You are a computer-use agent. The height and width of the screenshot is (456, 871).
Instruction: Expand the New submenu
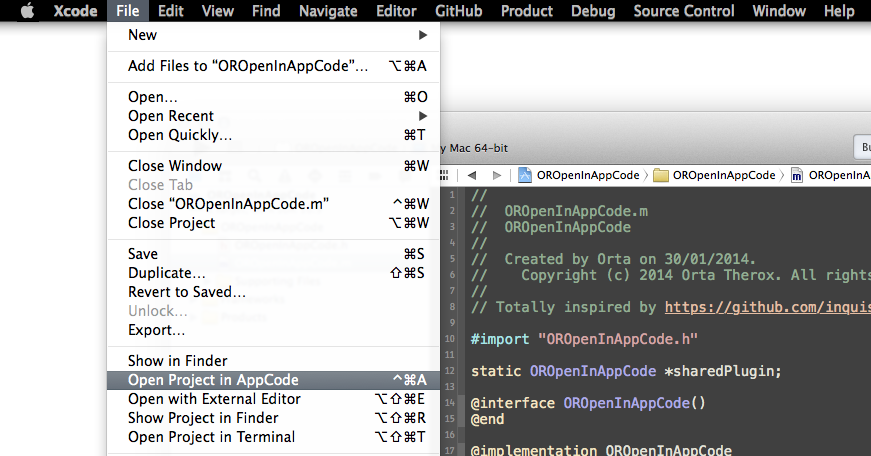pos(273,35)
